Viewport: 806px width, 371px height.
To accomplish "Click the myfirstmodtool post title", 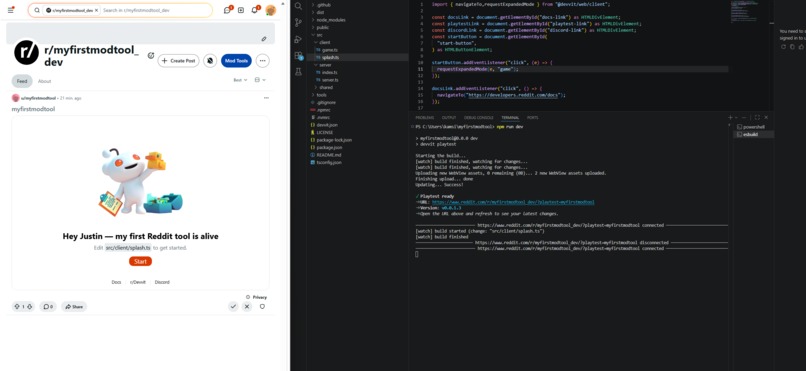I will pos(33,109).
